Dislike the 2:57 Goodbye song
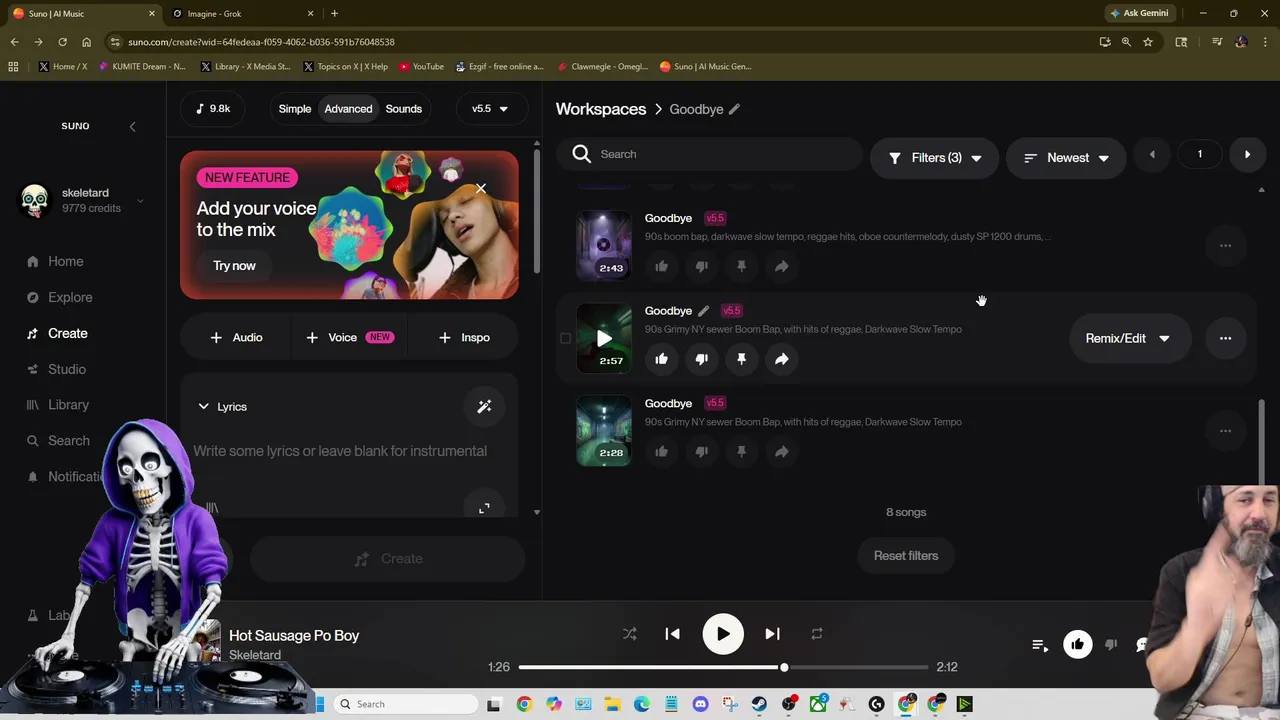1280x720 pixels. tap(701, 359)
